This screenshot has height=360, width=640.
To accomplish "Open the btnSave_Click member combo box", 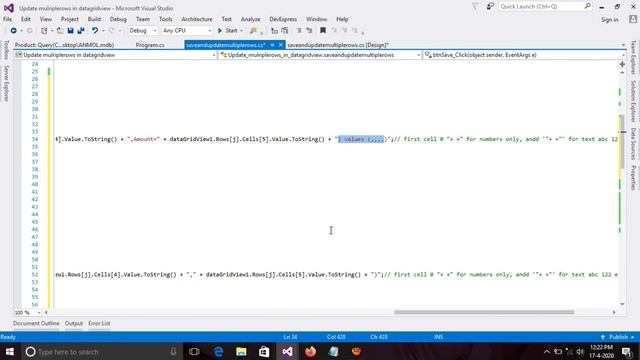I will (x=524, y=55).
